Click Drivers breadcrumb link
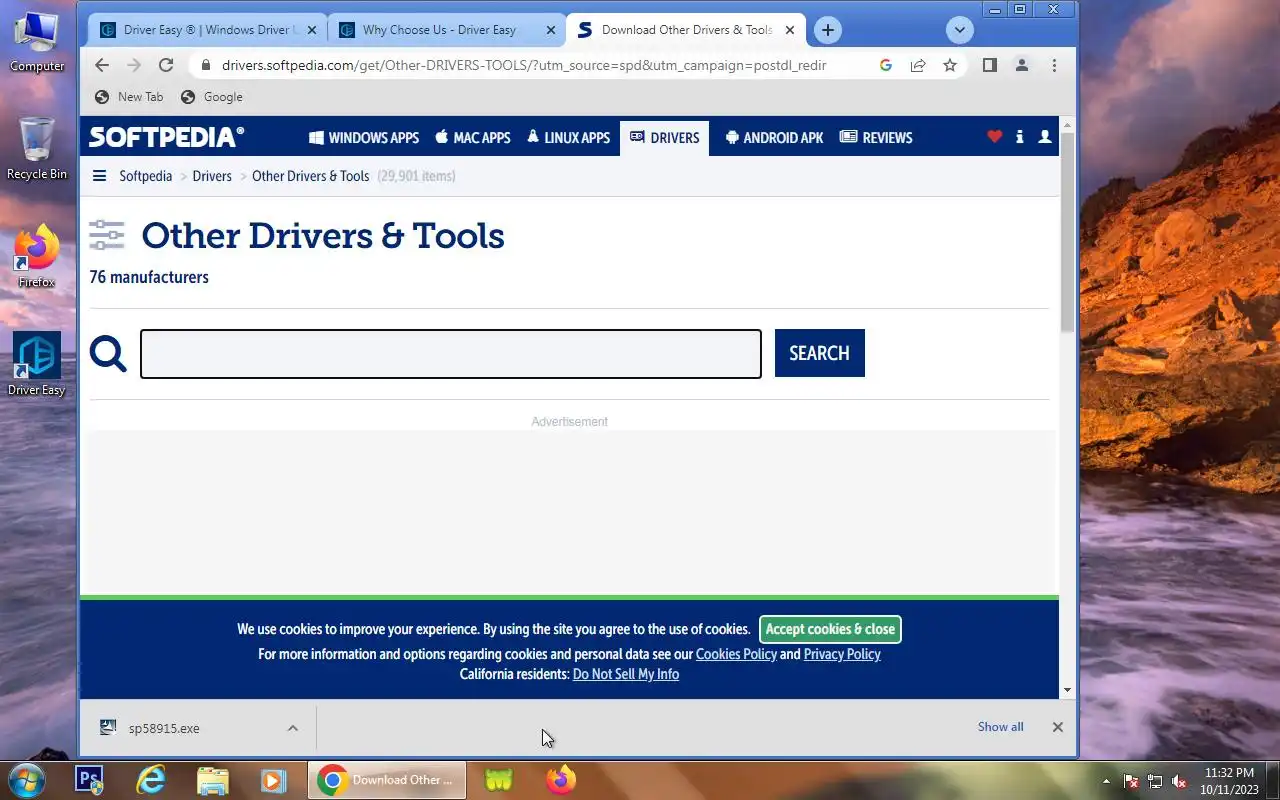The height and width of the screenshot is (800, 1280). (212, 176)
